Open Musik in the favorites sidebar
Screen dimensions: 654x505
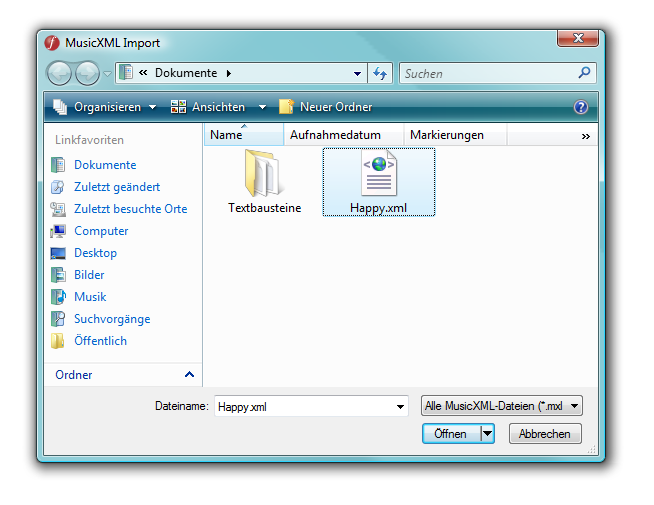pyautogui.click(x=90, y=297)
